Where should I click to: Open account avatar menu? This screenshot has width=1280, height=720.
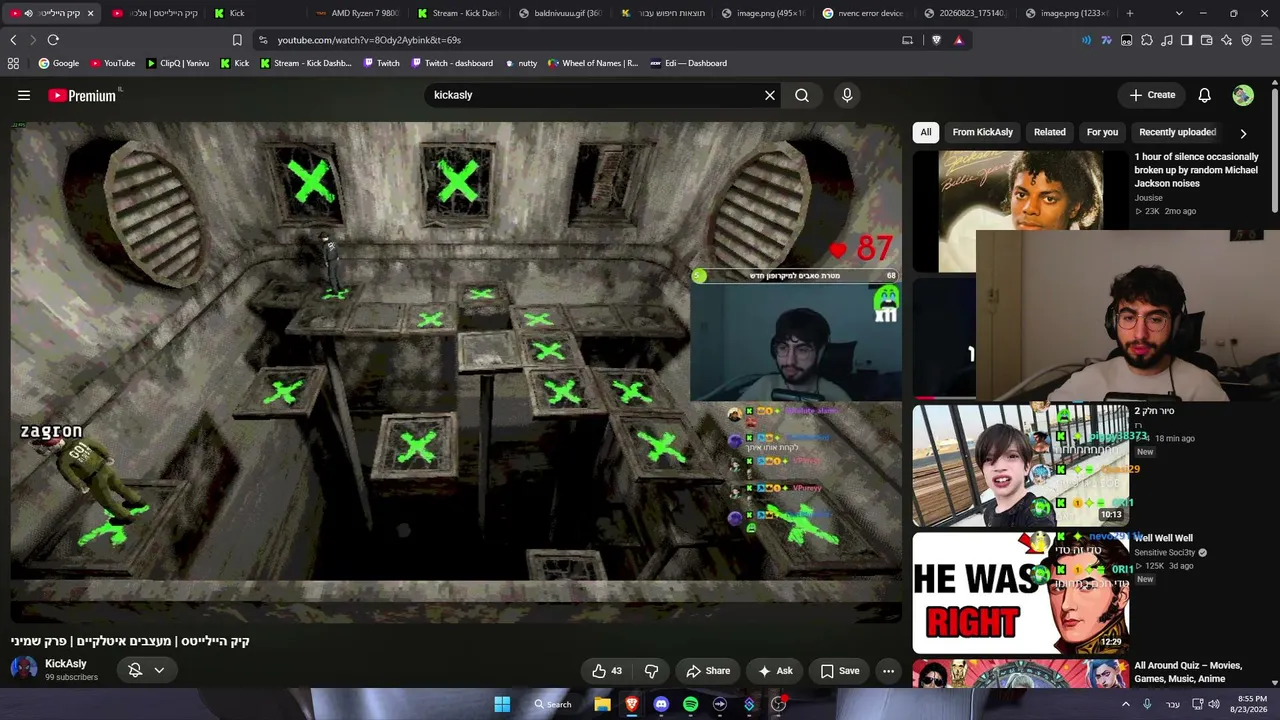(1243, 95)
